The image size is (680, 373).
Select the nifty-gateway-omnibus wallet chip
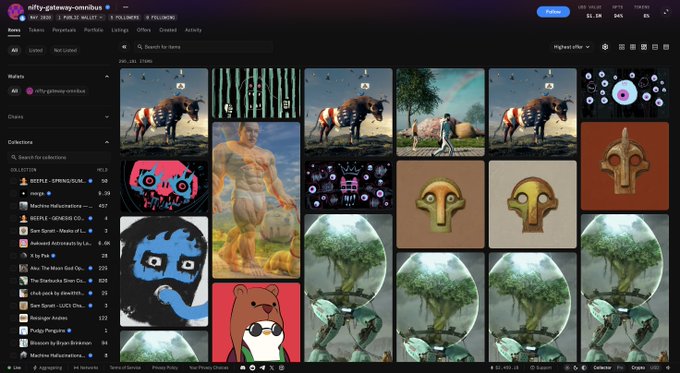pyautogui.click(x=56, y=91)
